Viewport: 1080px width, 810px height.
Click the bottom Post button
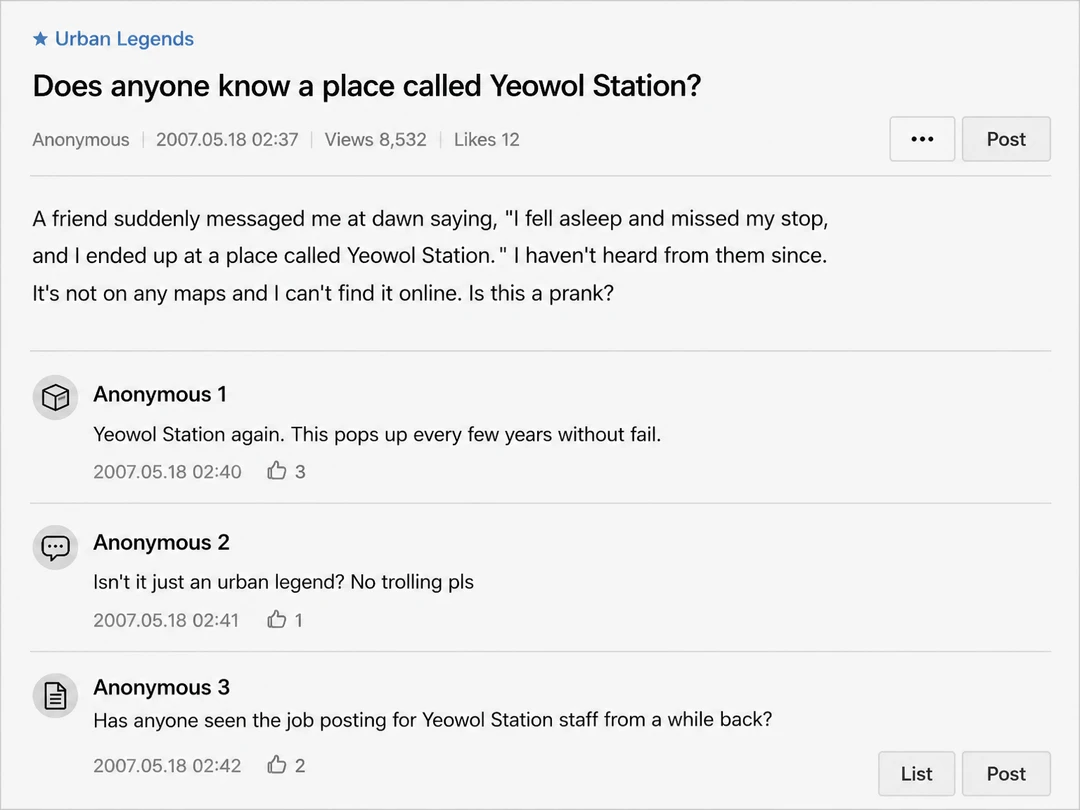[1006, 773]
